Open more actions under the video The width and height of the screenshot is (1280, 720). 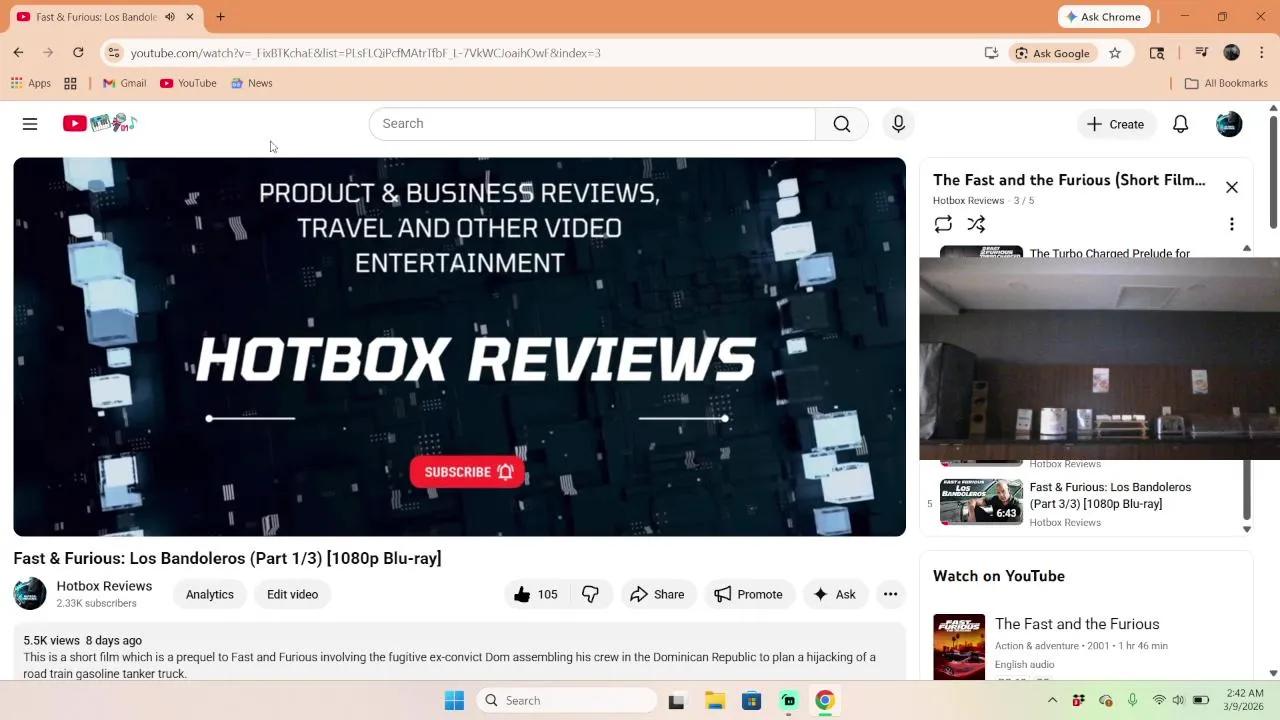point(890,594)
